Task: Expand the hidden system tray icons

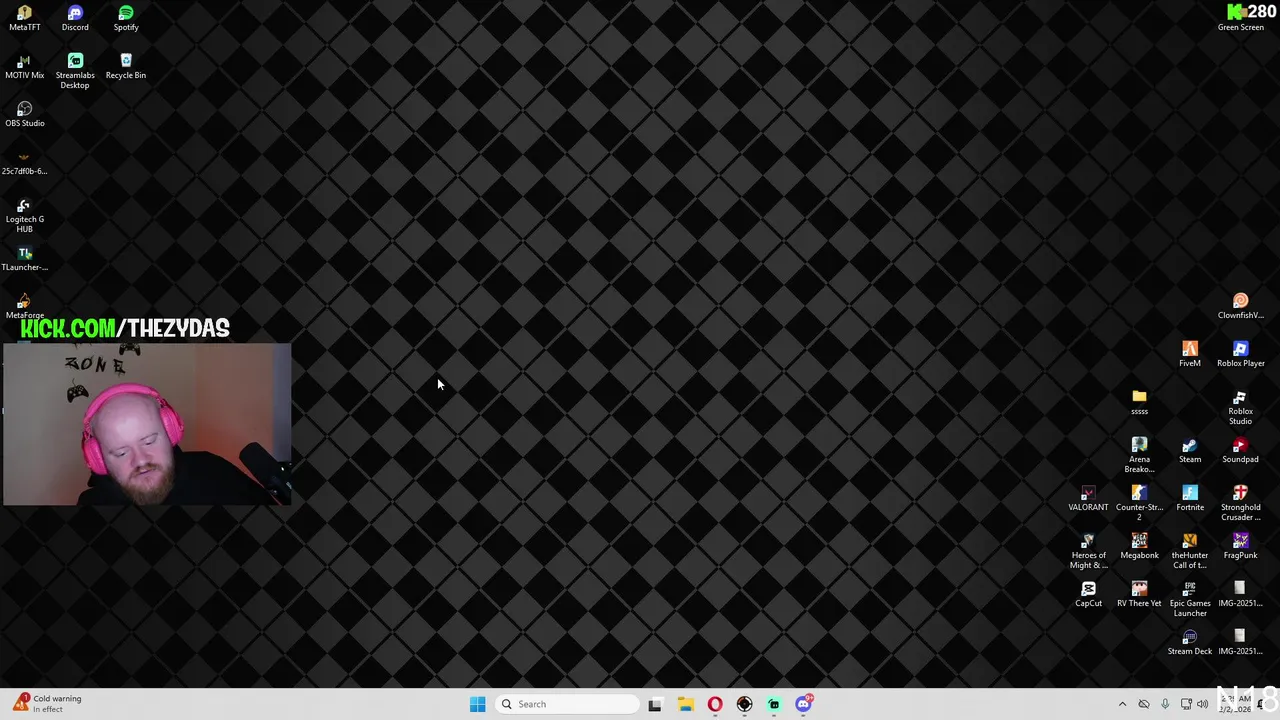Action: point(1122,704)
